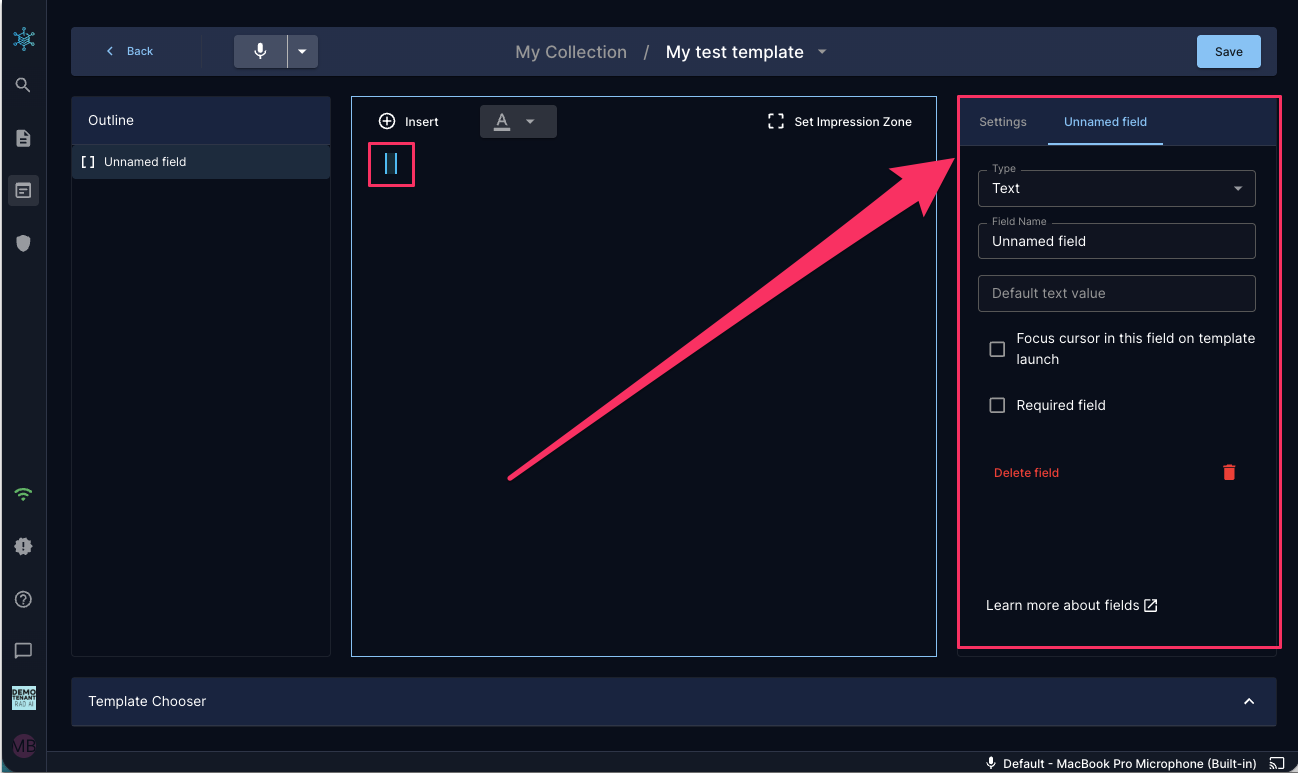
Task: Open the templates icon in the sidebar
Action: coord(23,190)
